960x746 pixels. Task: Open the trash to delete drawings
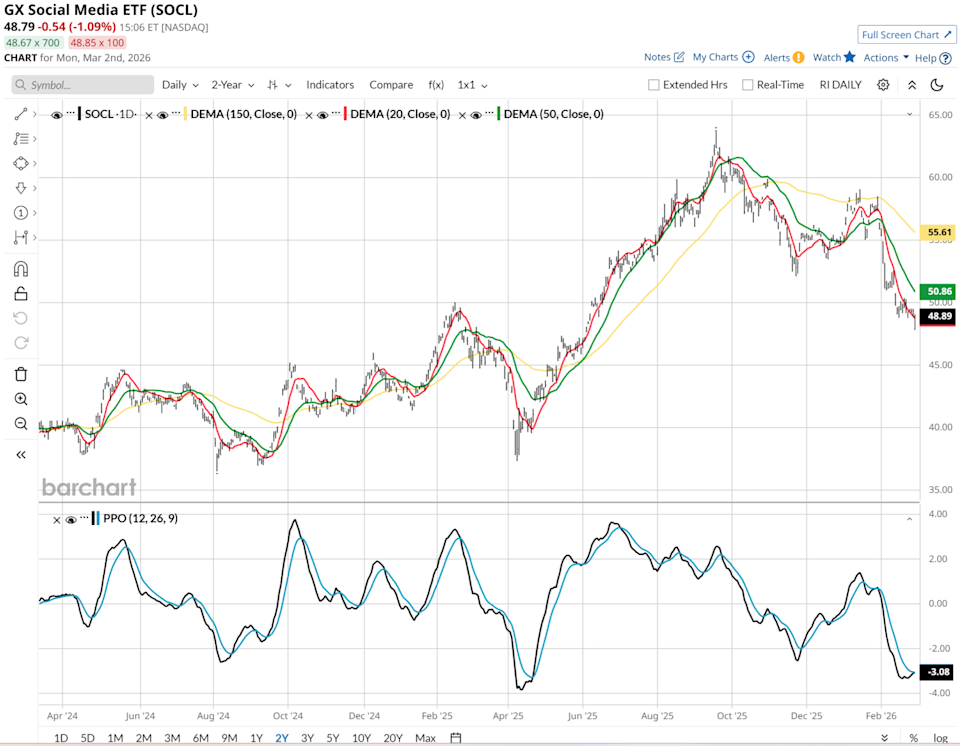(20, 373)
